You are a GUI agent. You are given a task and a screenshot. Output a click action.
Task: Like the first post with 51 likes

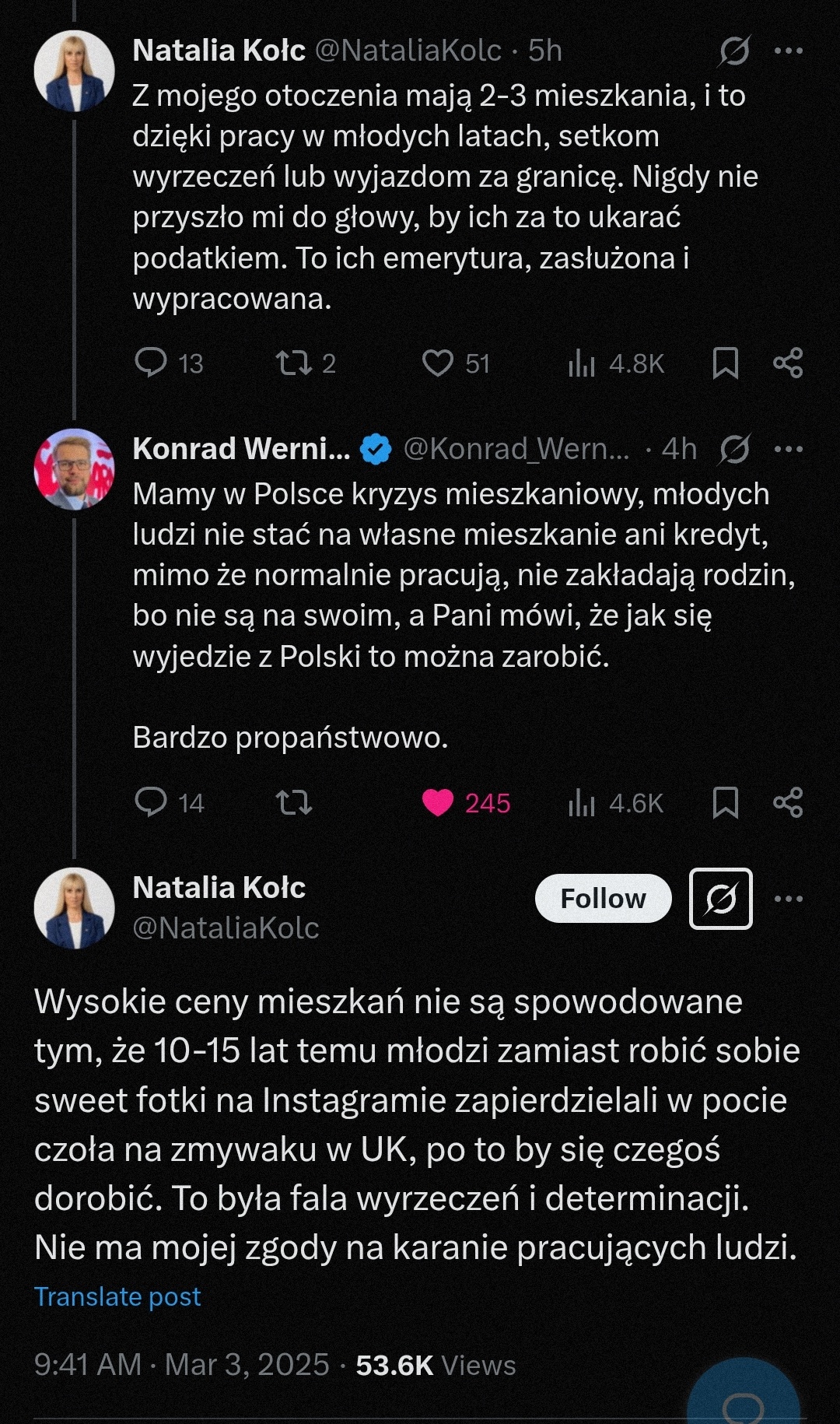pos(438,363)
